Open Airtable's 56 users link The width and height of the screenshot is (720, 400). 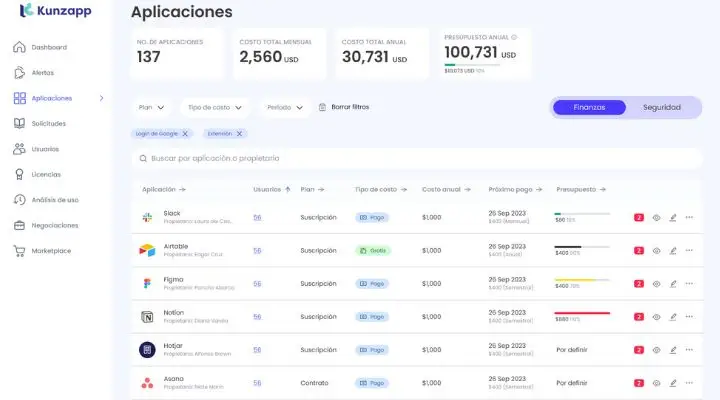(257, 250)
